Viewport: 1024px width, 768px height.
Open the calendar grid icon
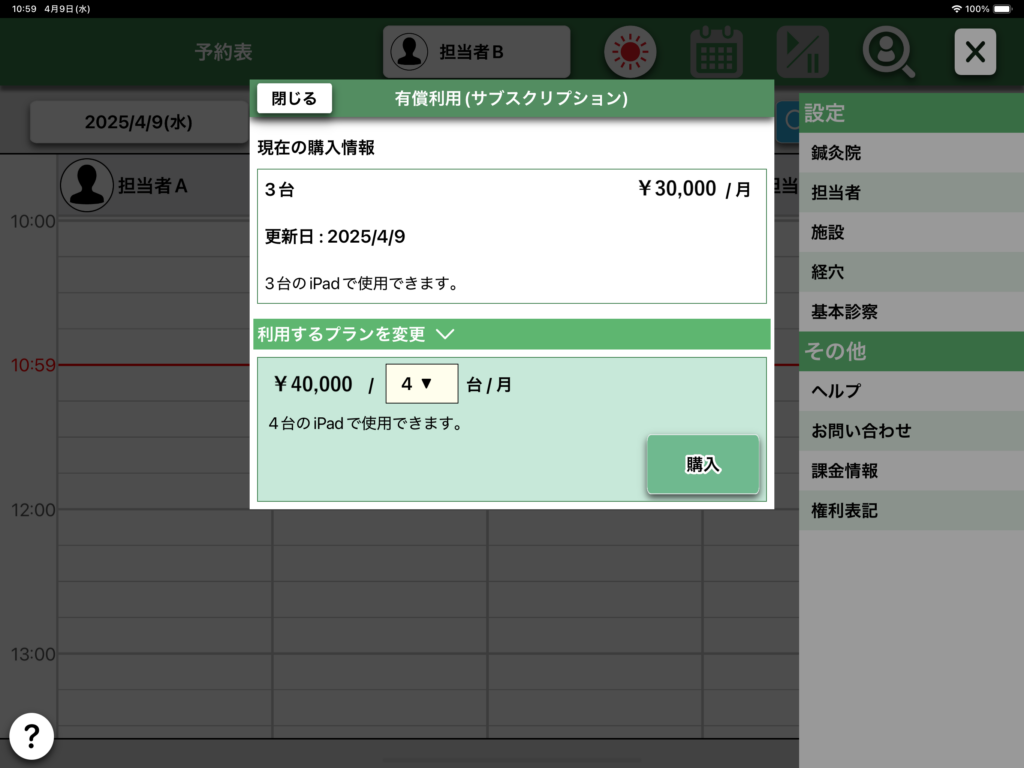point(716,52)
